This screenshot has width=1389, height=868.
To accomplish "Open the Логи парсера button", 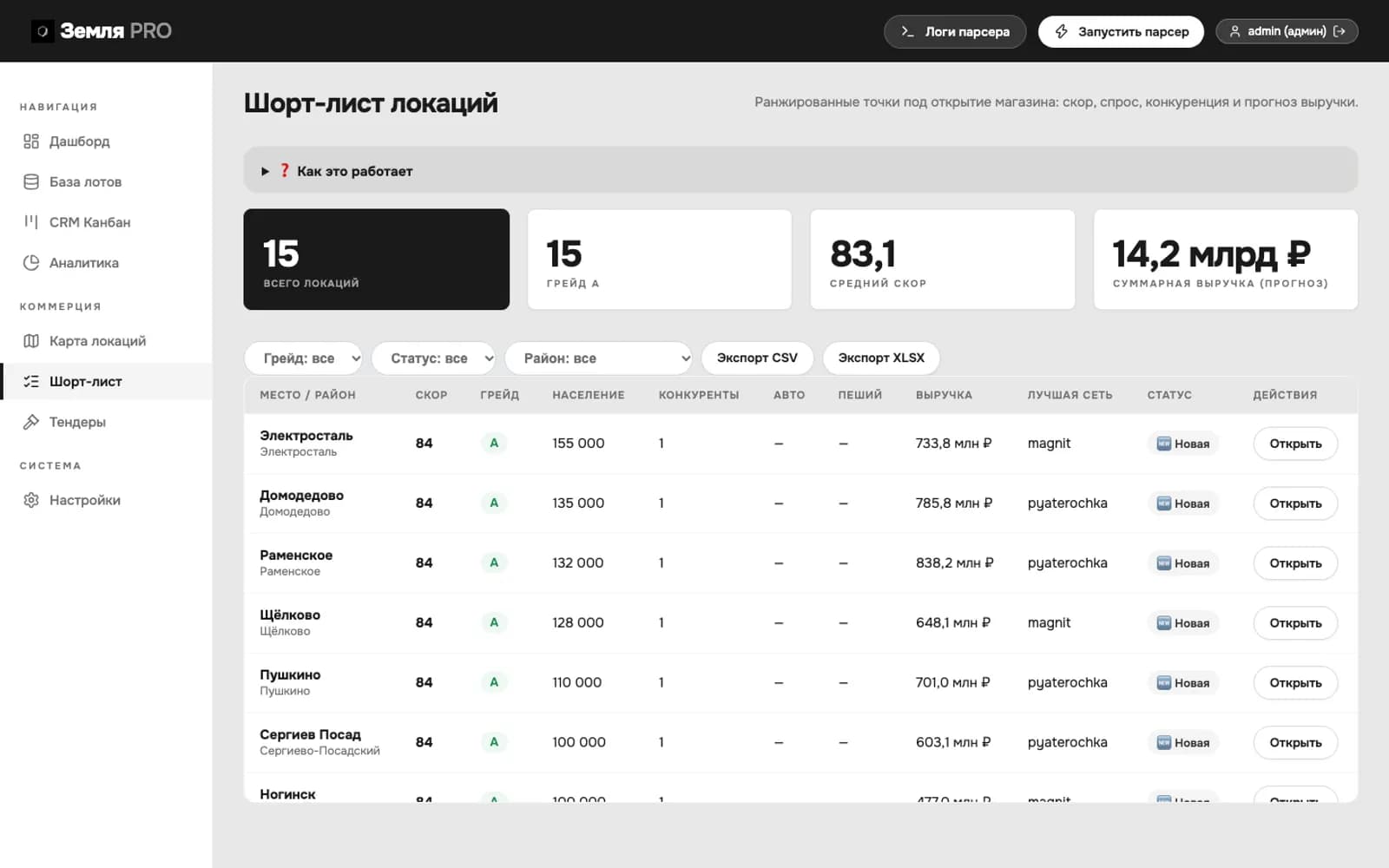I will point(955,31).
